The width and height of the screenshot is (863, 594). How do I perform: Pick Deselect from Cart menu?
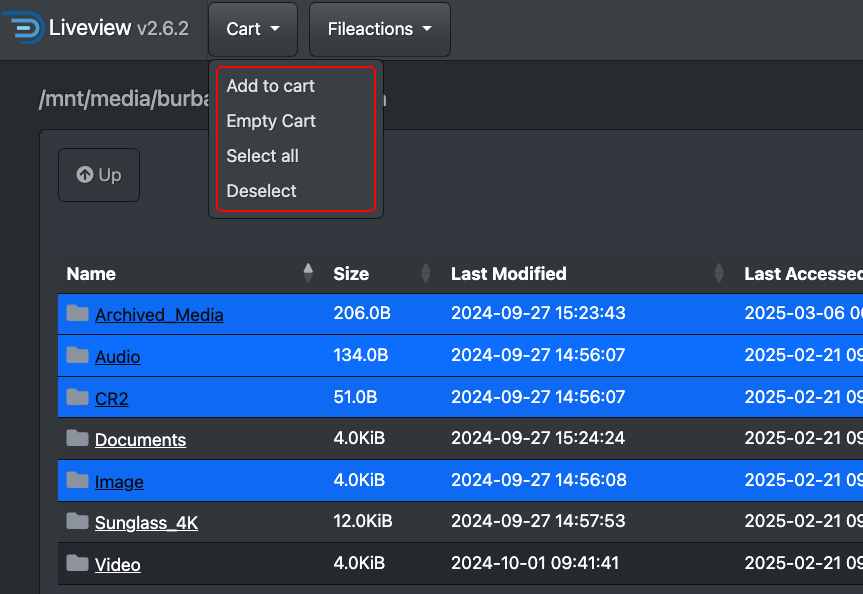click(261, 191)
